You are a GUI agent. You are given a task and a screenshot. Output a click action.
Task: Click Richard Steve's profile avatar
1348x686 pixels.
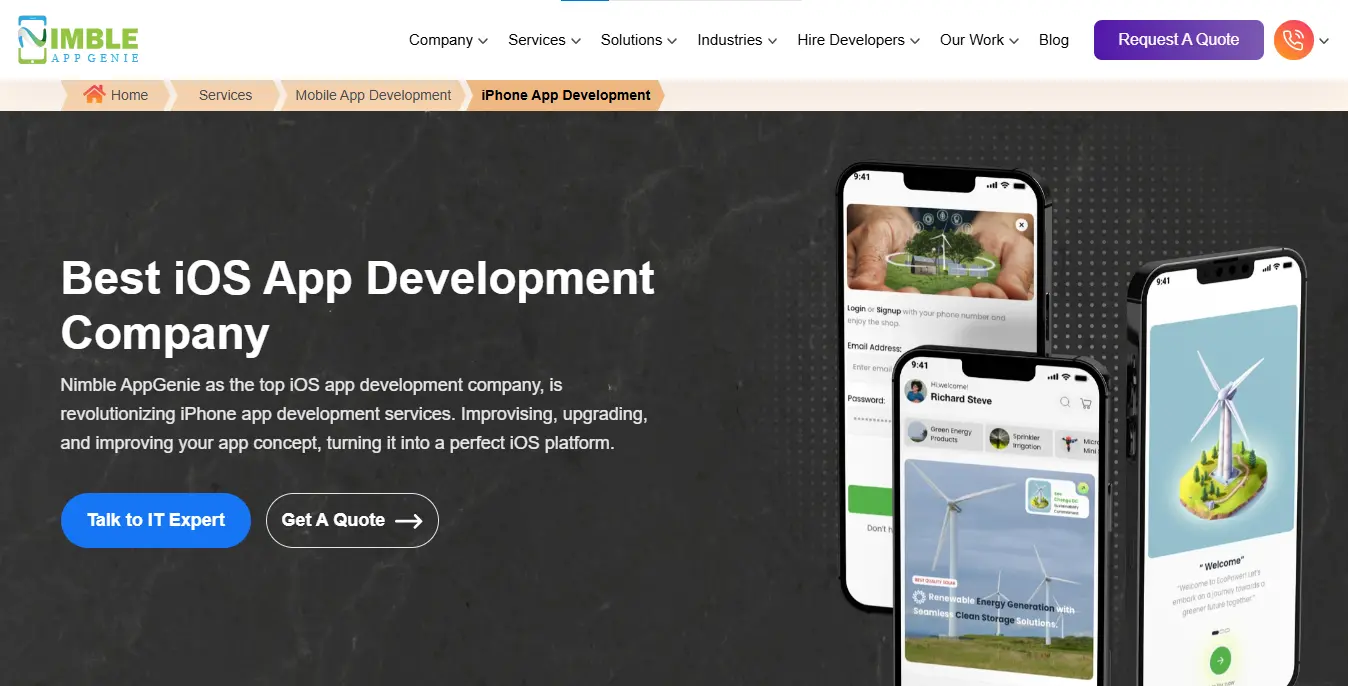tap(916, 393)
